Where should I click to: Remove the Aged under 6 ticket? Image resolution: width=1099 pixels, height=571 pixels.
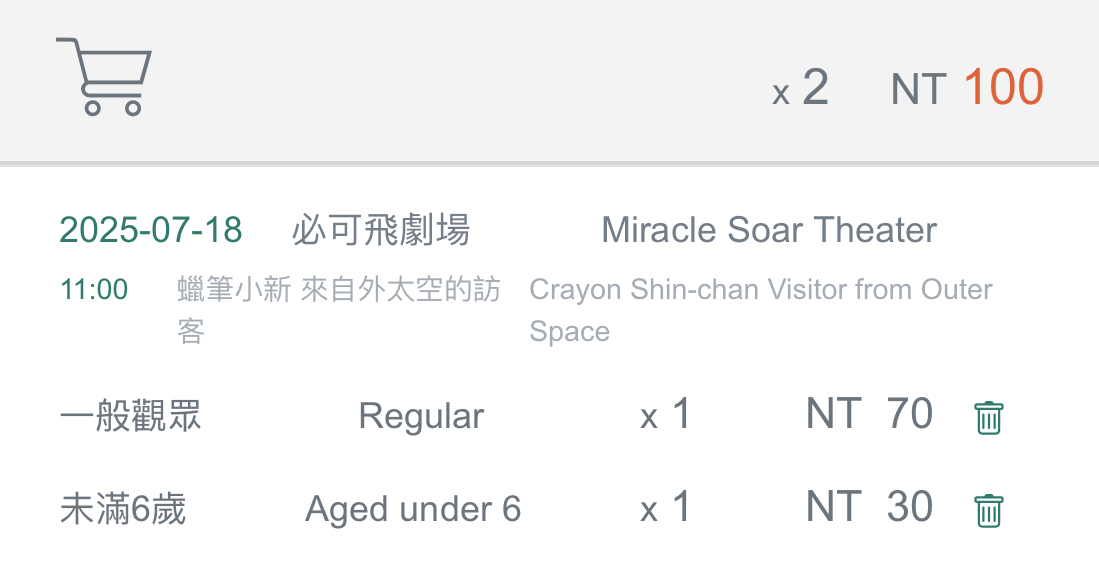pyautogui.click(x=988, y=511)
